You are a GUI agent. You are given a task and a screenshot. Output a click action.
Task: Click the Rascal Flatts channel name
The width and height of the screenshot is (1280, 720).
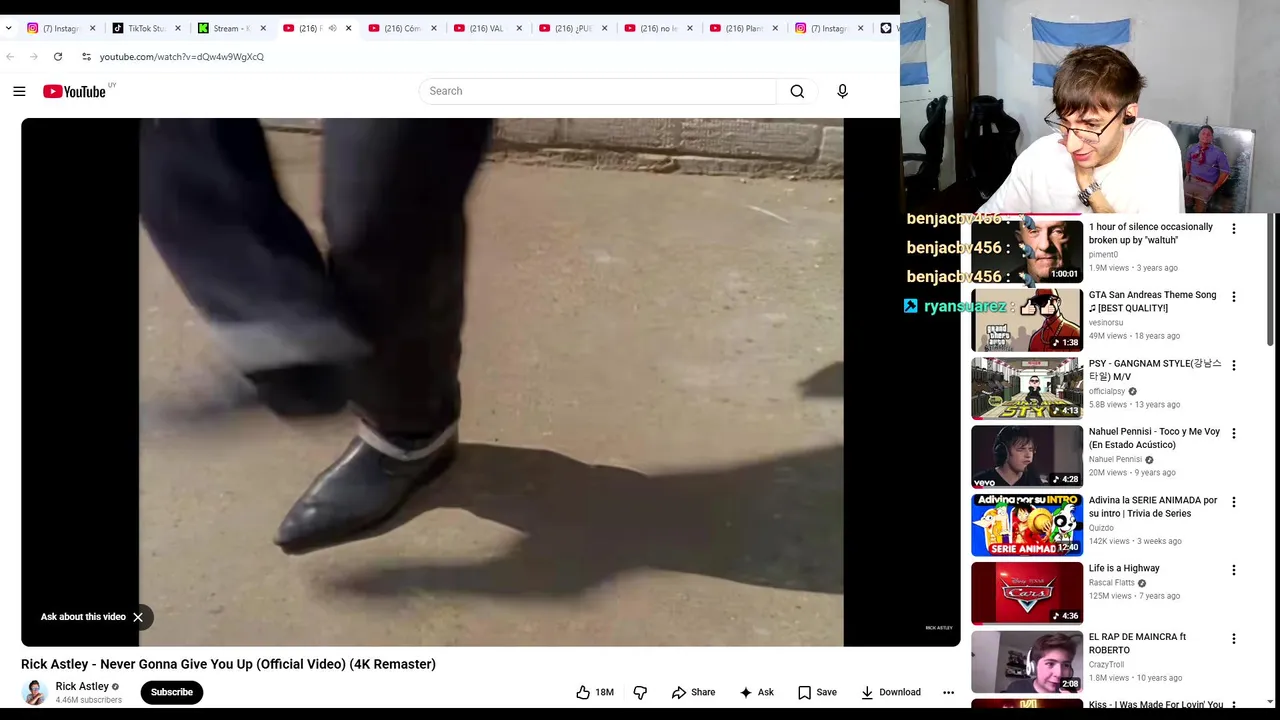[x=1112, y=583]
